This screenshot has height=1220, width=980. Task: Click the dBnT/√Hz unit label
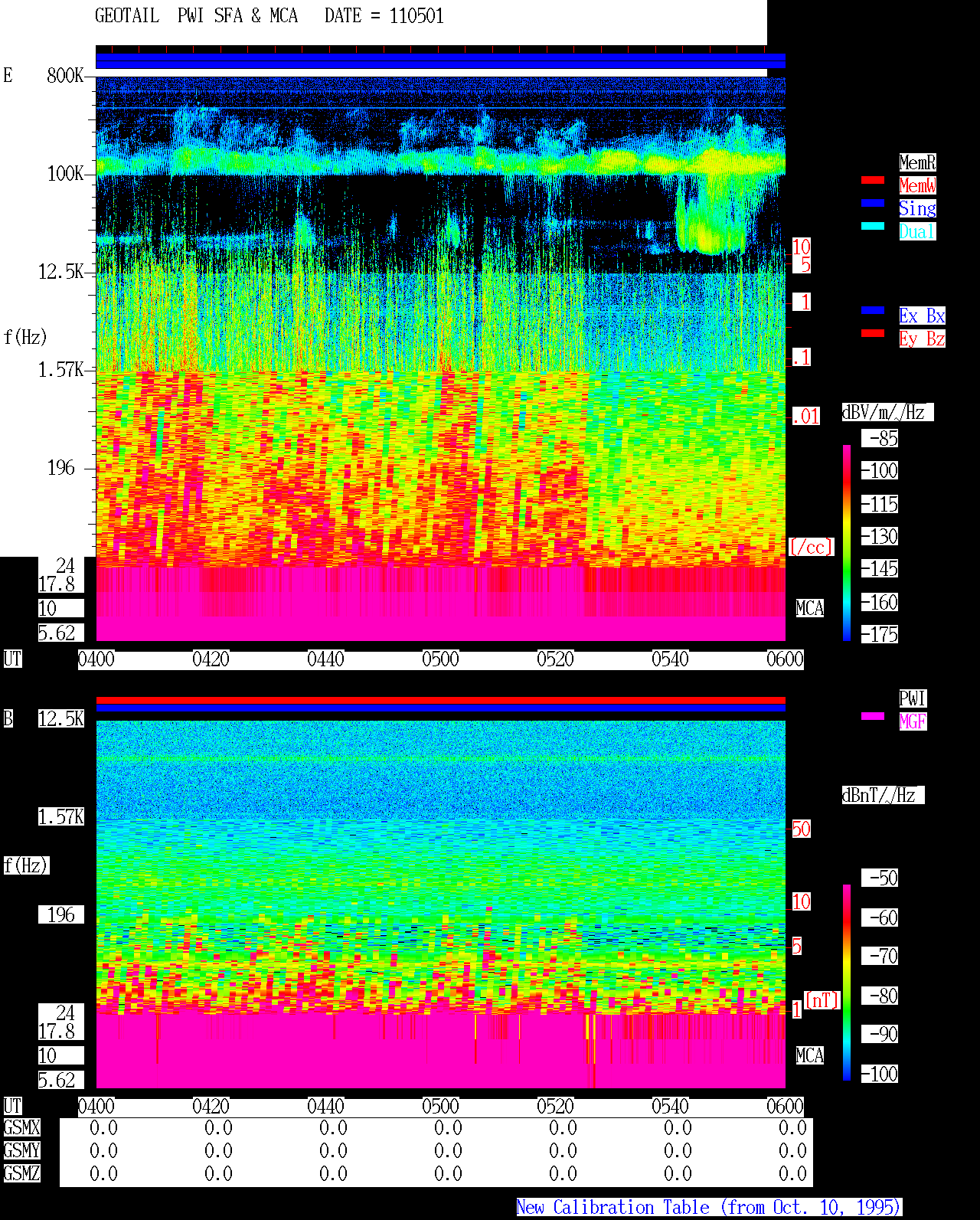pos(883,795)
